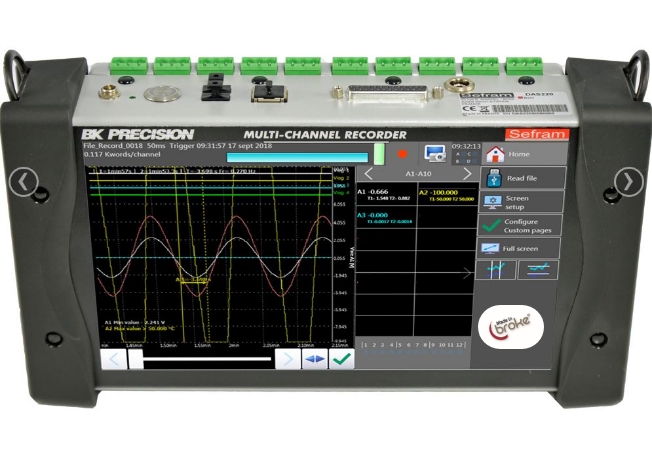
Task: Open Screen setup
Action: pos(520,201)
